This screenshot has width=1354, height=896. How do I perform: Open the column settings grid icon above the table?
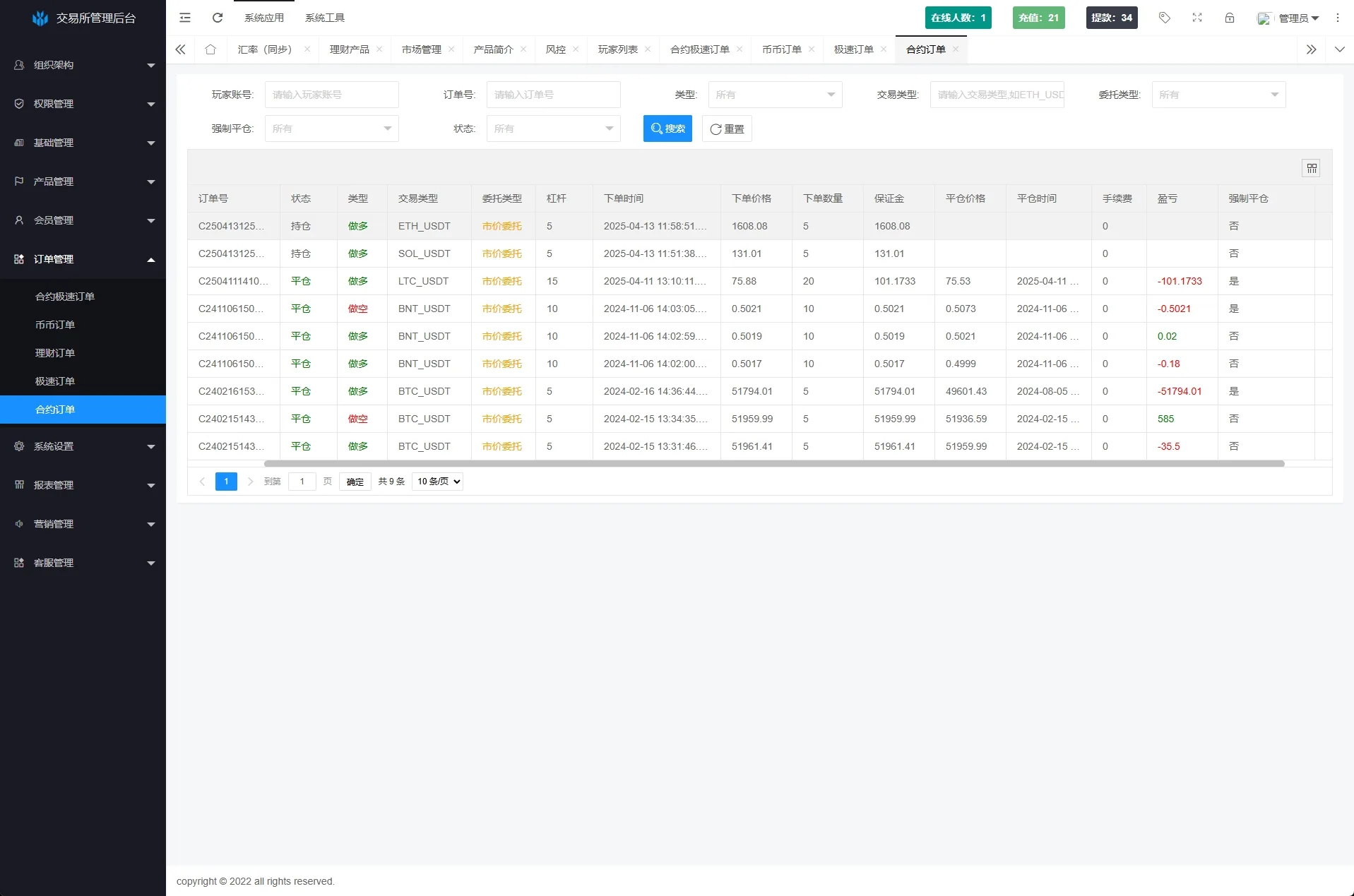[1312, 168]
